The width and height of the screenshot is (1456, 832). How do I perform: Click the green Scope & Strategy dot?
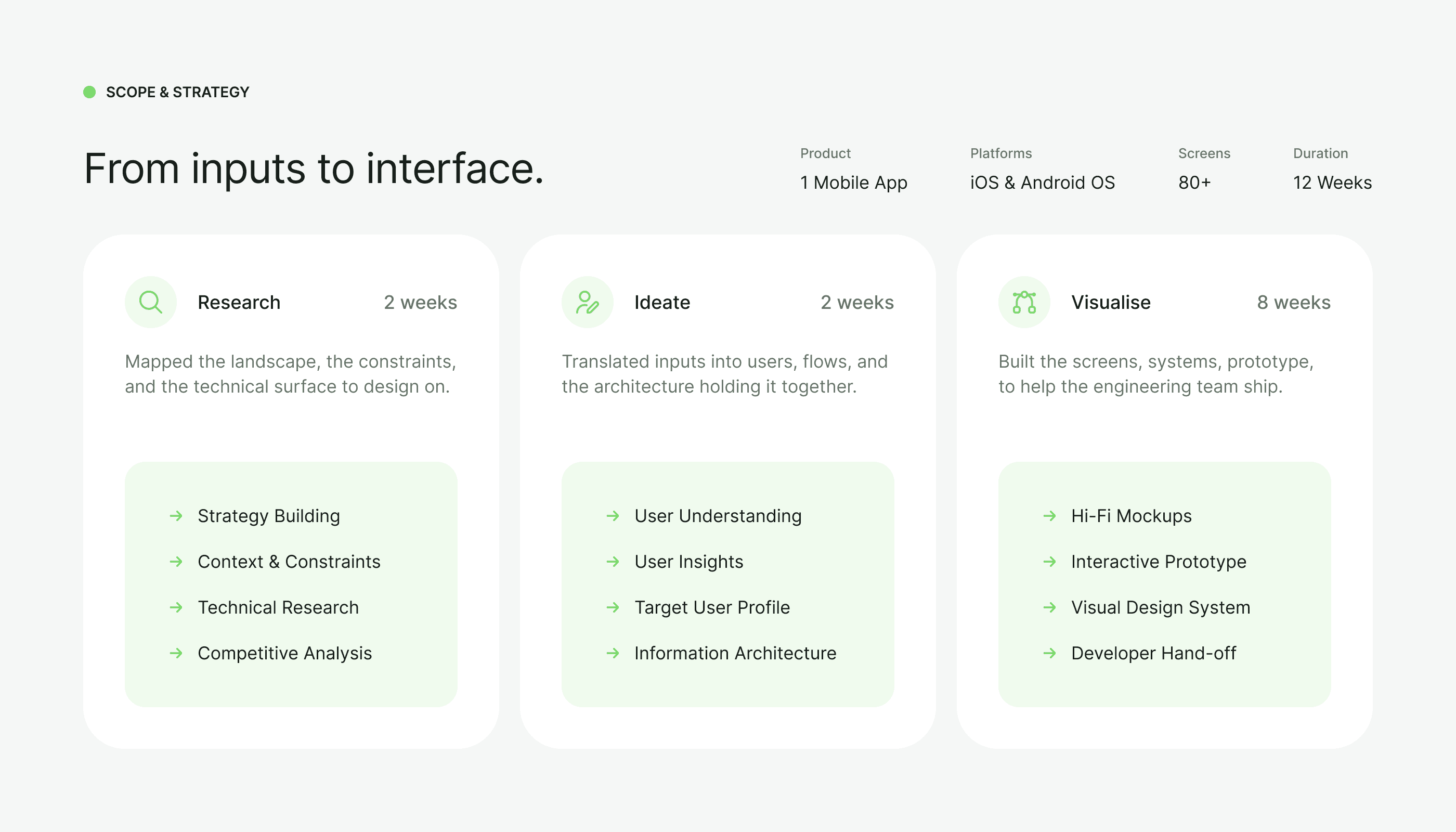click(x=89, y=92)
